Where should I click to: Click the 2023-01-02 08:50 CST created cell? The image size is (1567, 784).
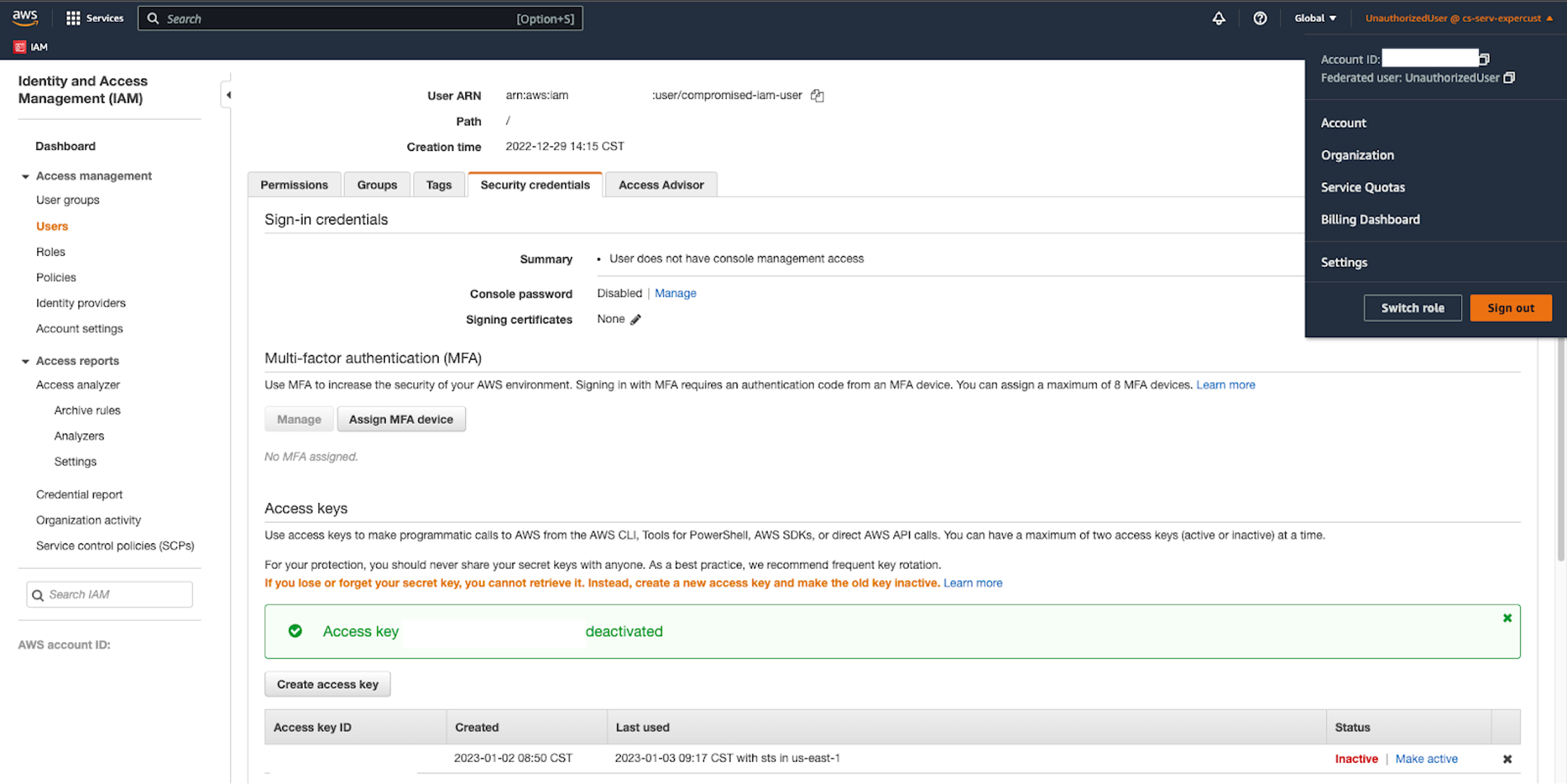pyautogui.click(x=513, y=759)
